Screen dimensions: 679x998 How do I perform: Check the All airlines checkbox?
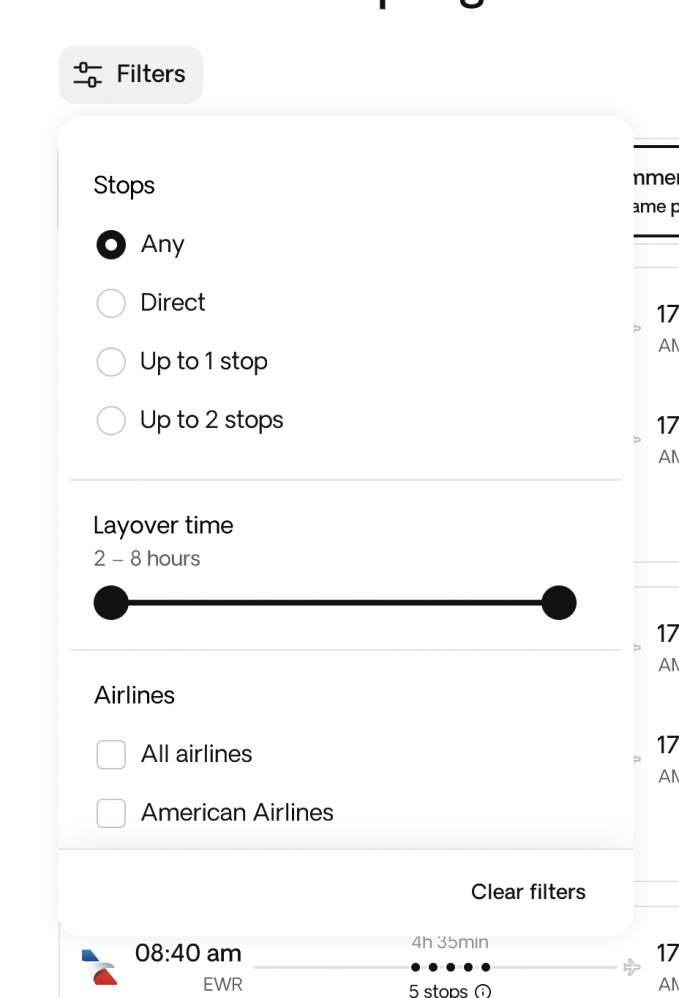pyautogui.click(x=111, y=755)
